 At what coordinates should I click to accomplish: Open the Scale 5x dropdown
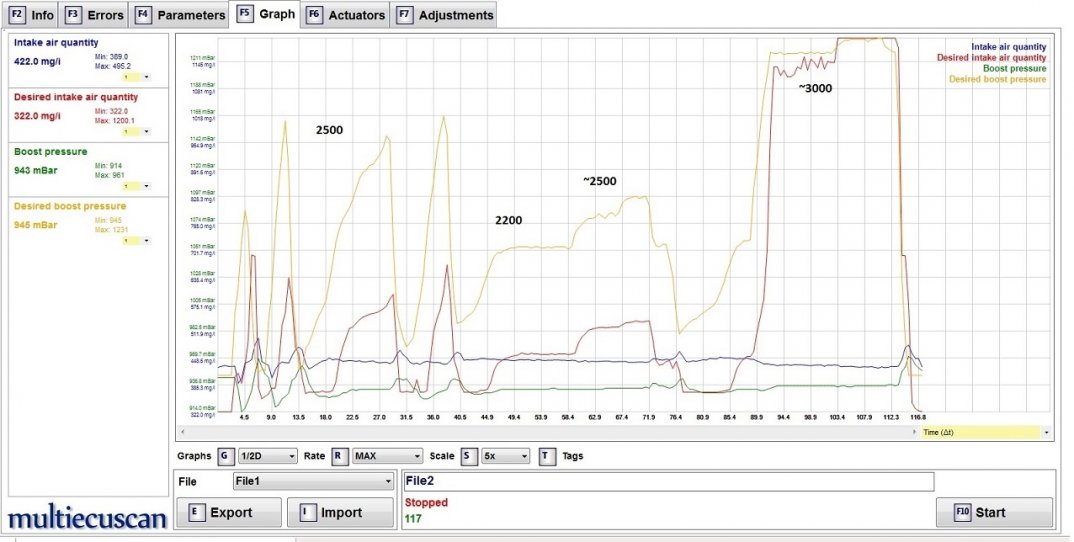point(504,456)
